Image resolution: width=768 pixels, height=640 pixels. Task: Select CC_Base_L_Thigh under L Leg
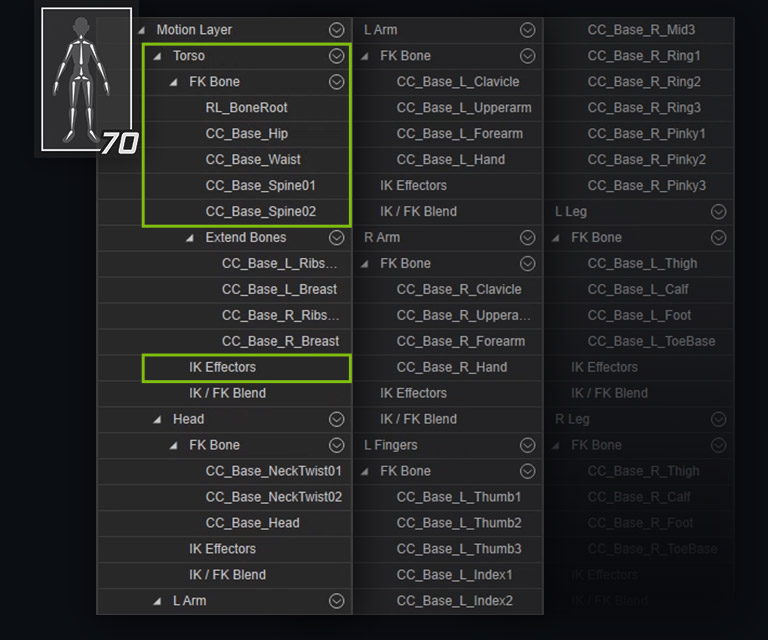[x=642, y=264]
